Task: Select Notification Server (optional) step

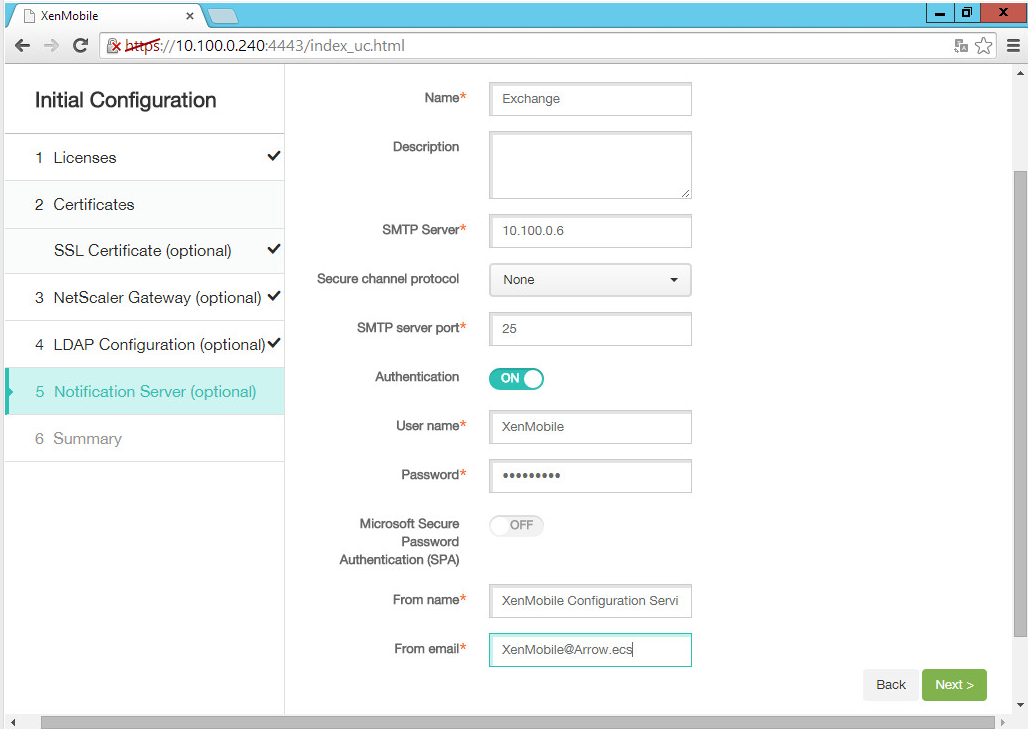Action: click(144, 391)
